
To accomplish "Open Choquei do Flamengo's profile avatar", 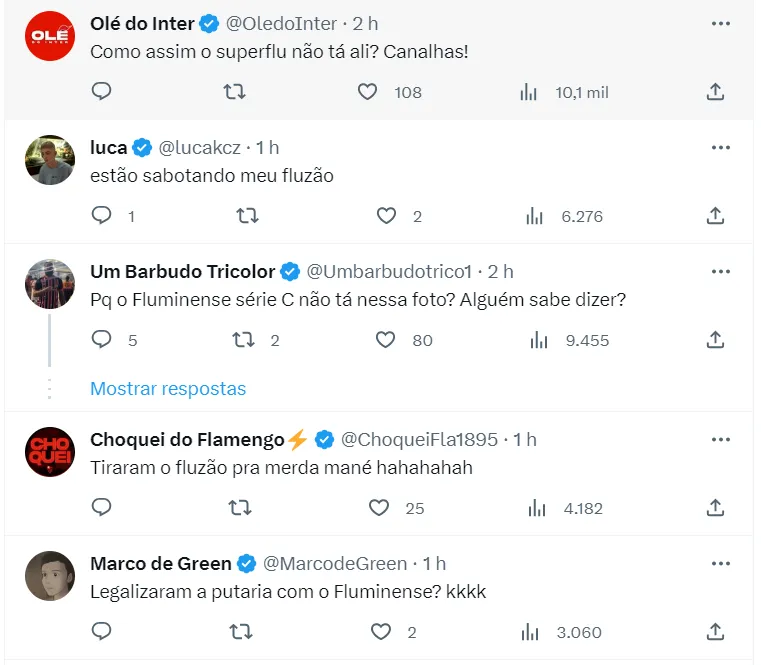I will [x=49, y=452].
